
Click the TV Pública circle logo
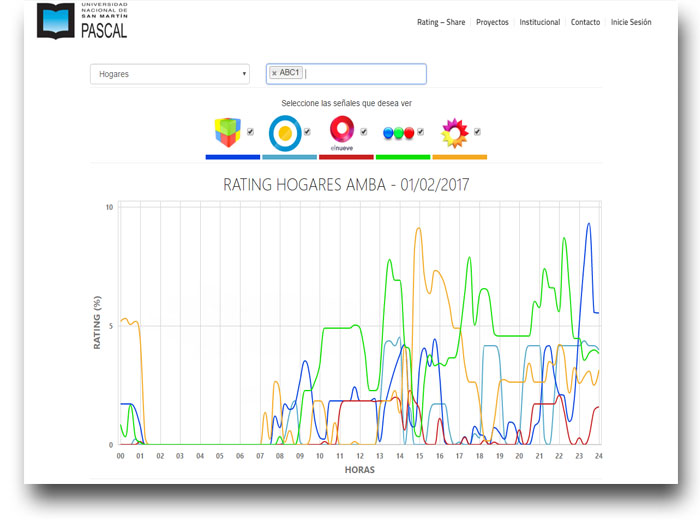tap(284, 132)
